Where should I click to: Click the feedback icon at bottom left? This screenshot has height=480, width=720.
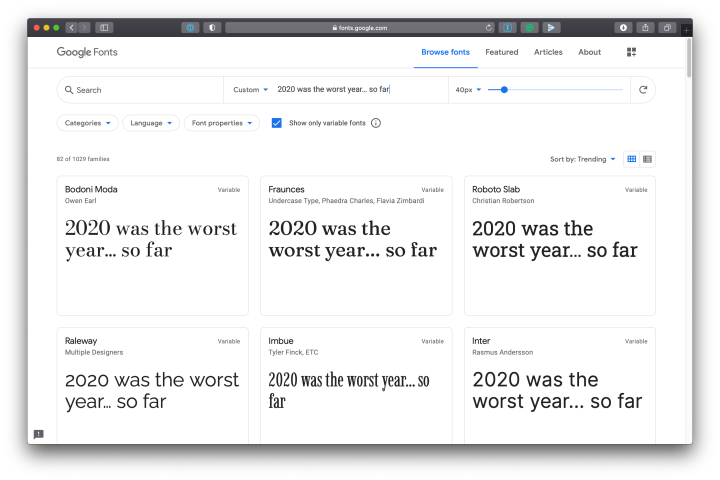click(x=39, y=434)
